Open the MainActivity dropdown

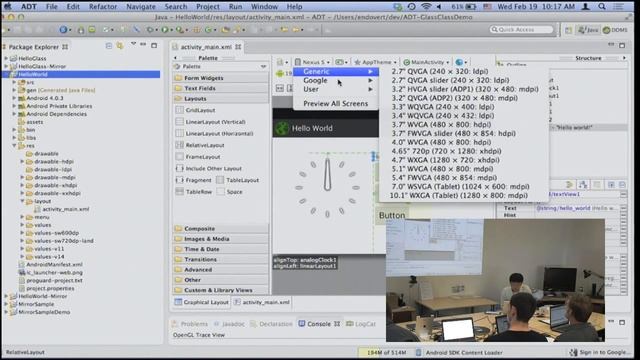click(426, 62)
